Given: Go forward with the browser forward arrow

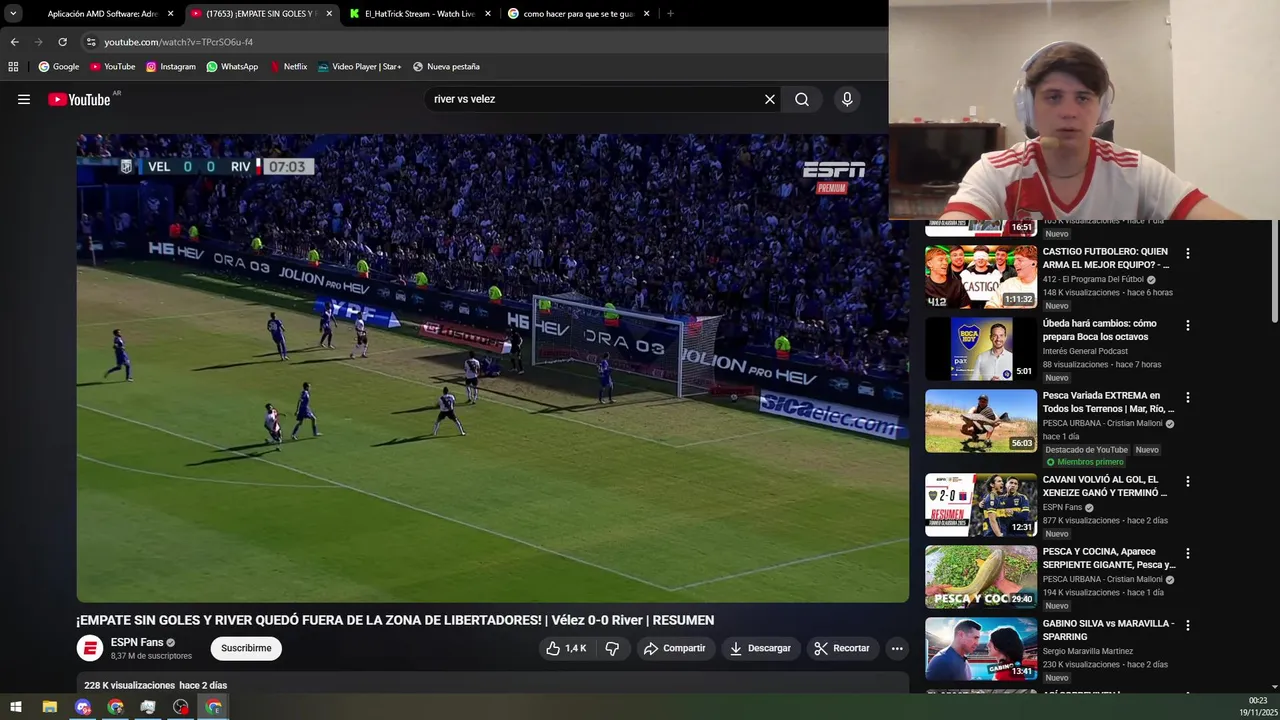Looking at the screenshot, I should click(x=38, y=42).
